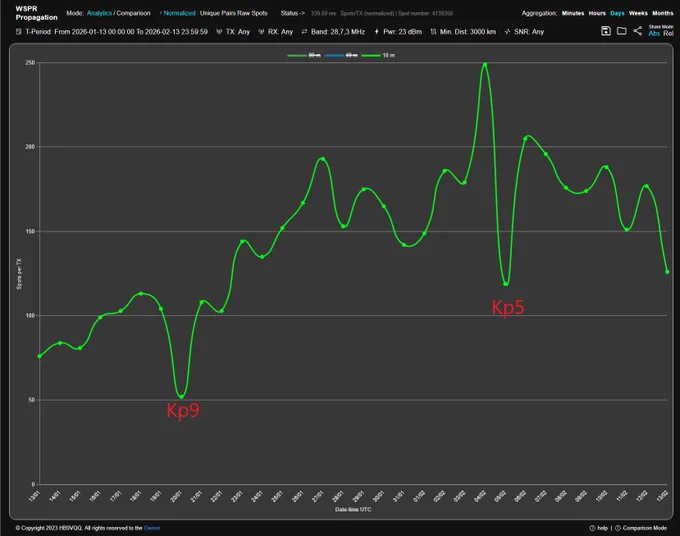Click the calendar icon beside T-Period
Viewport: 680px width, 536px height.
[x=19, y=32]
